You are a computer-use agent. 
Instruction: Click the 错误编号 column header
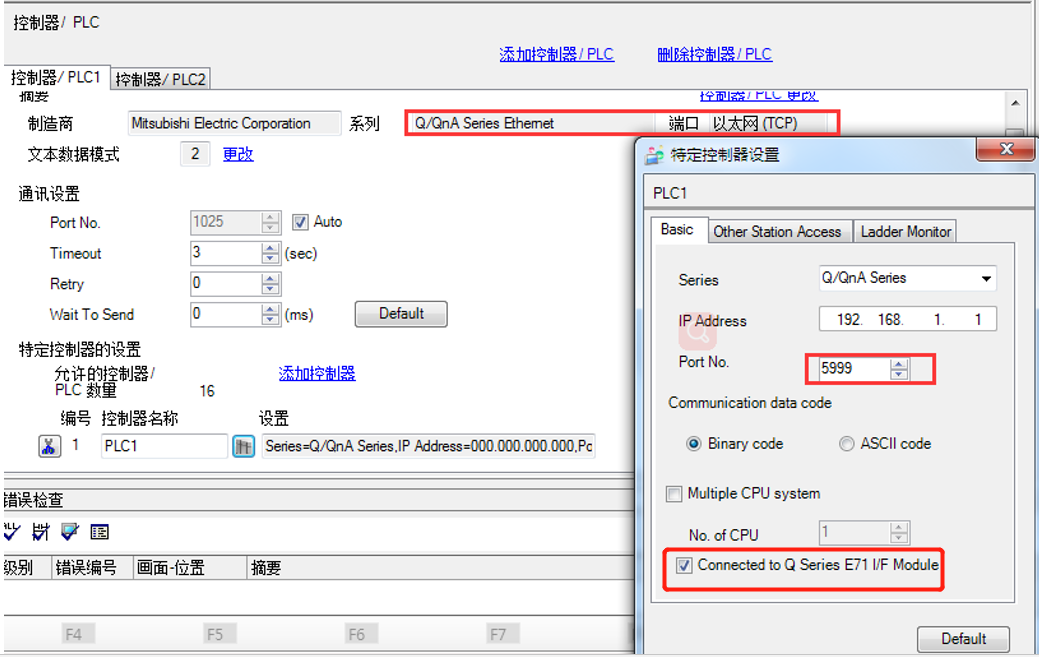pyautogui.click(x=92, y=568)
